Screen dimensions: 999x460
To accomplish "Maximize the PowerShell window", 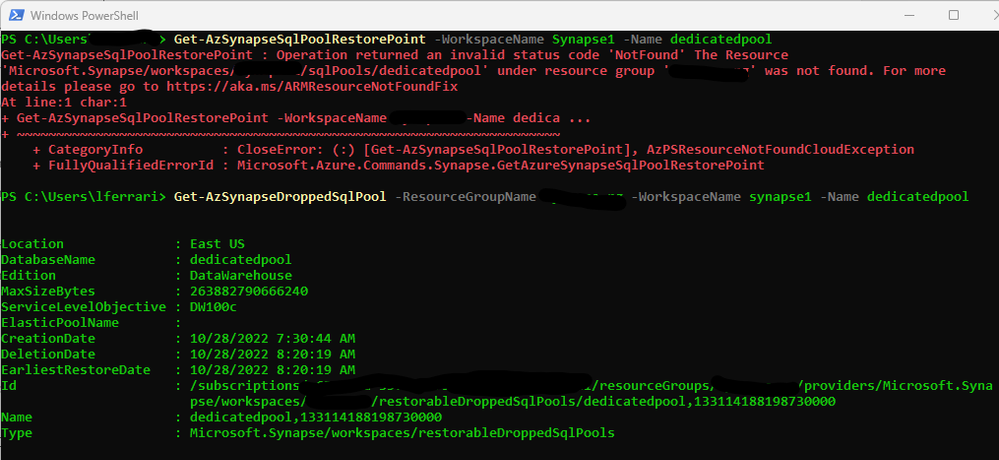I will pos(953,15).
